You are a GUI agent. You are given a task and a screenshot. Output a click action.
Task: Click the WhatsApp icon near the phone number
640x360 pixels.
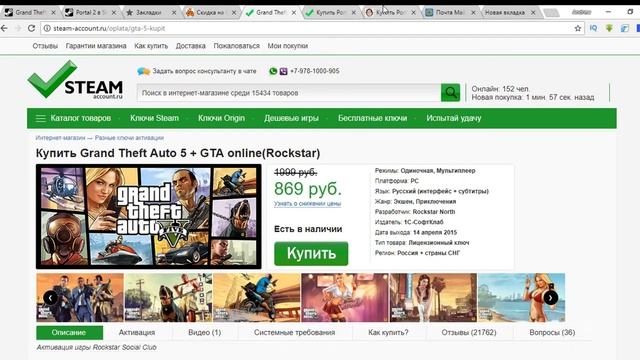click(273, 71)
